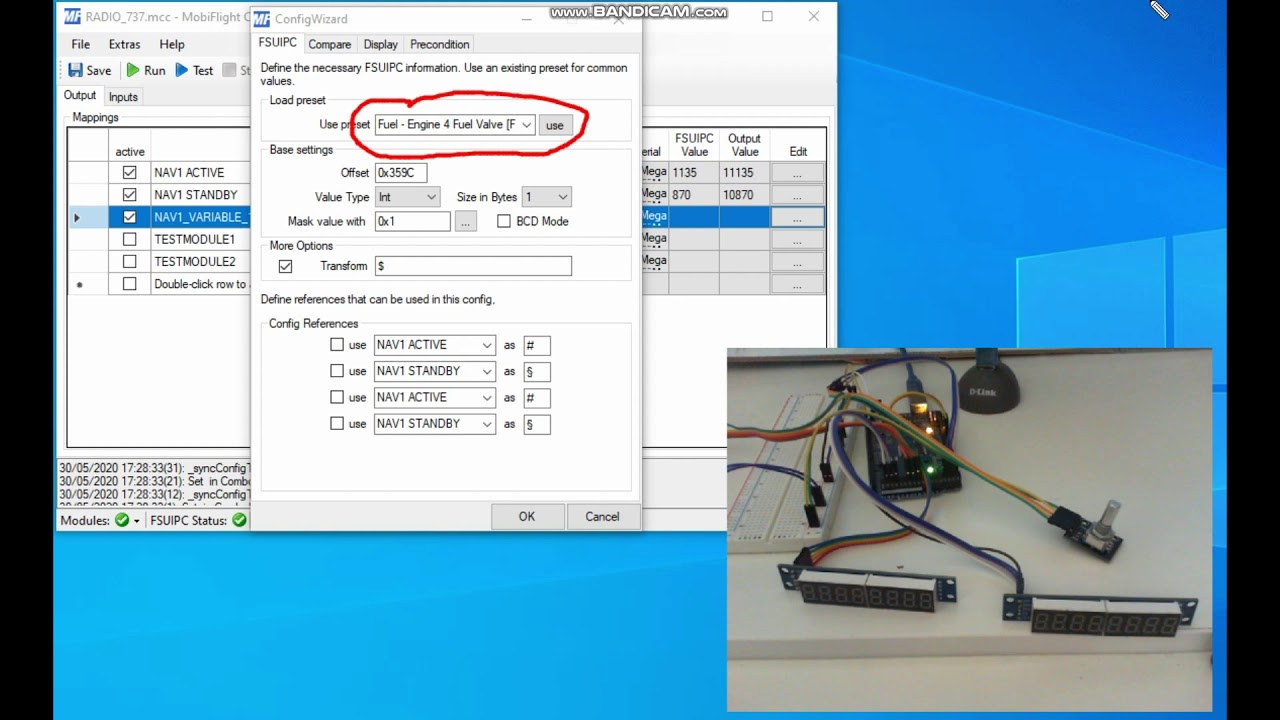Check the third config reference use checkbox
Screen dimensions: 1280x720
(x=337, y=397)
